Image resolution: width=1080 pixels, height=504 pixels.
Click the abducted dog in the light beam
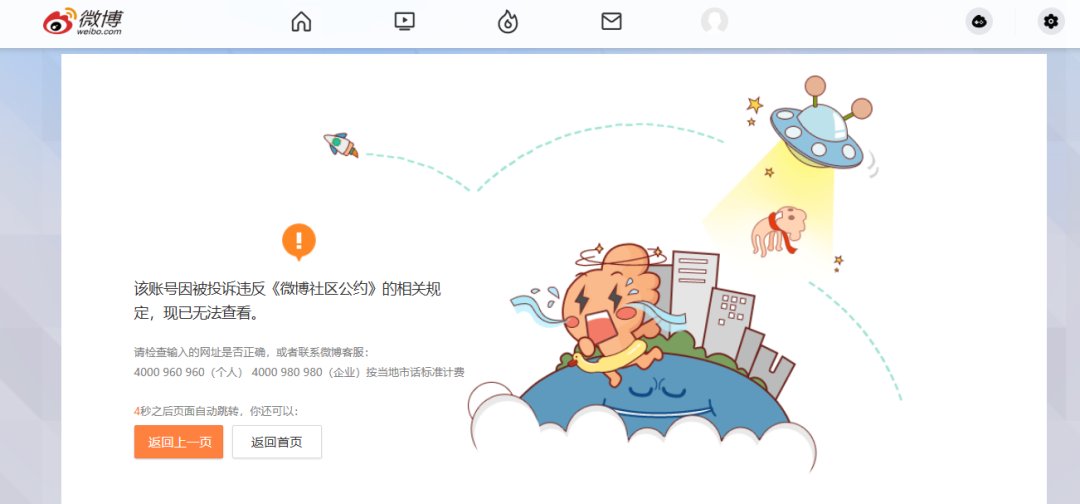[778, 231]
